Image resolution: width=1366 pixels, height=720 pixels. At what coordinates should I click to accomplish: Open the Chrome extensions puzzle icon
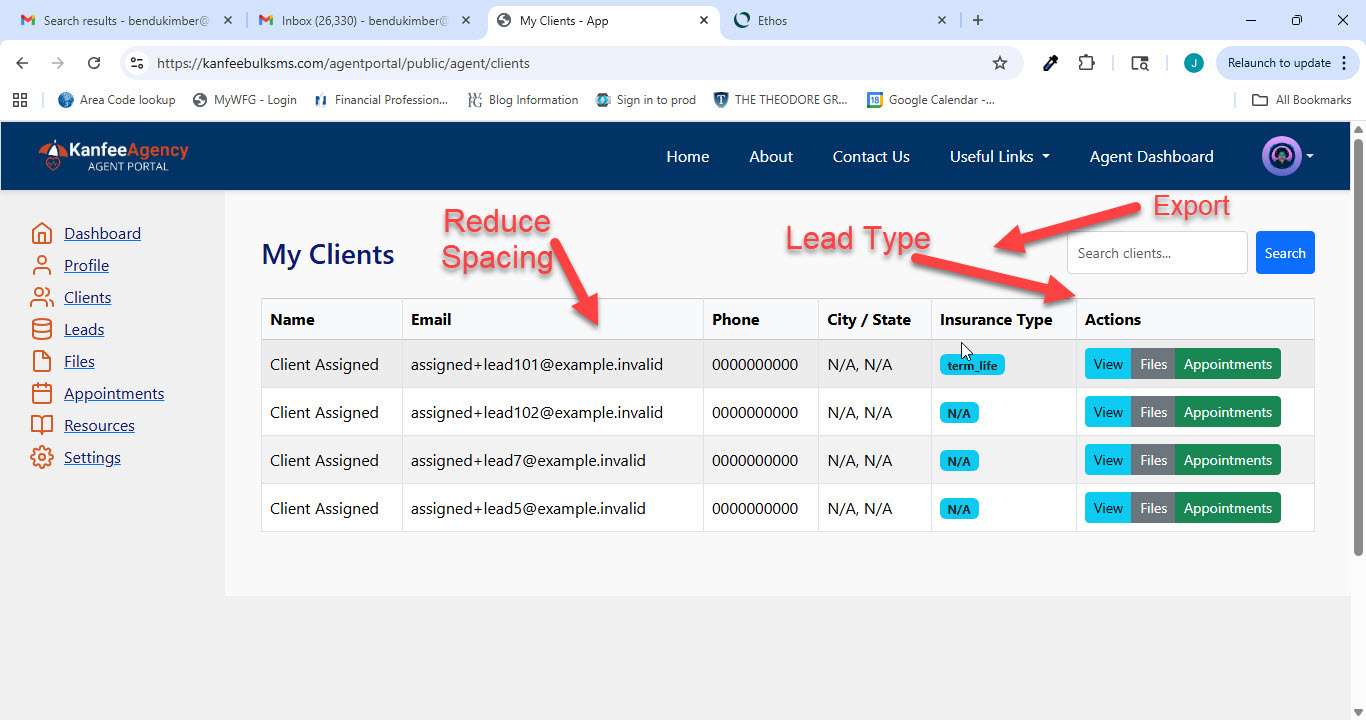(1086, 63)
